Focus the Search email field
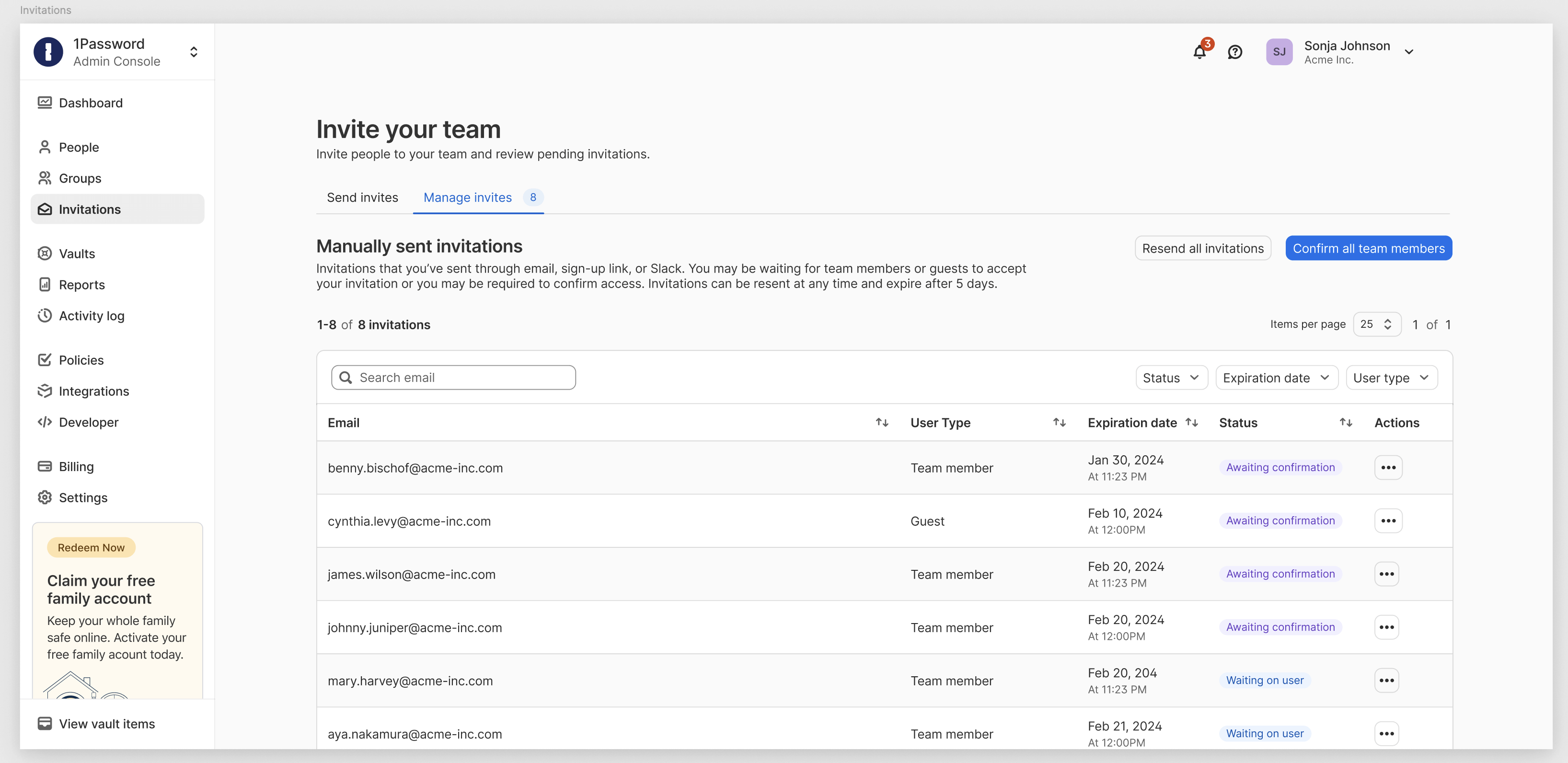 [x=462, y=378]
